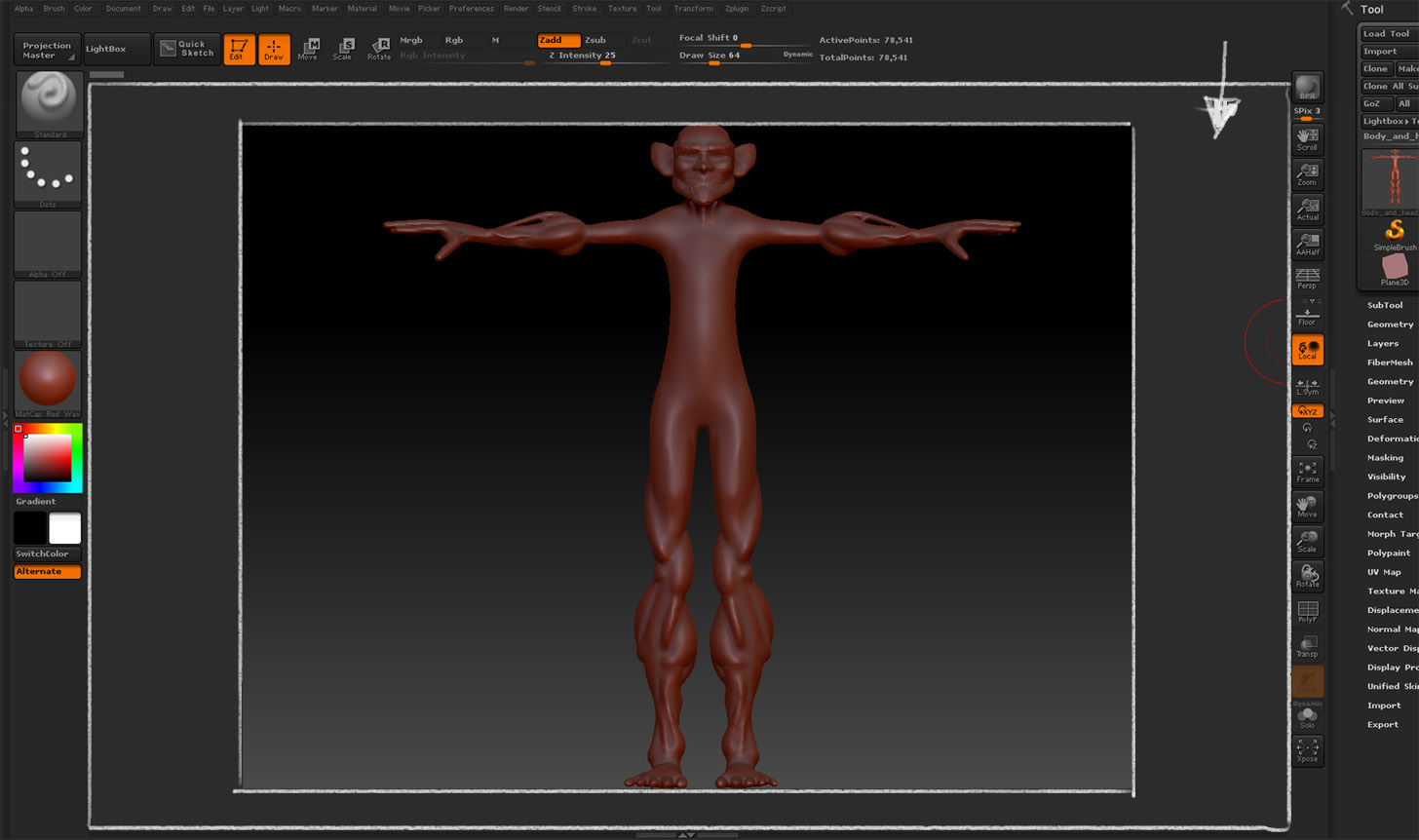Toggle the Alternate button
This screenshot has width=1419, height=840.
tap(47, 572)
